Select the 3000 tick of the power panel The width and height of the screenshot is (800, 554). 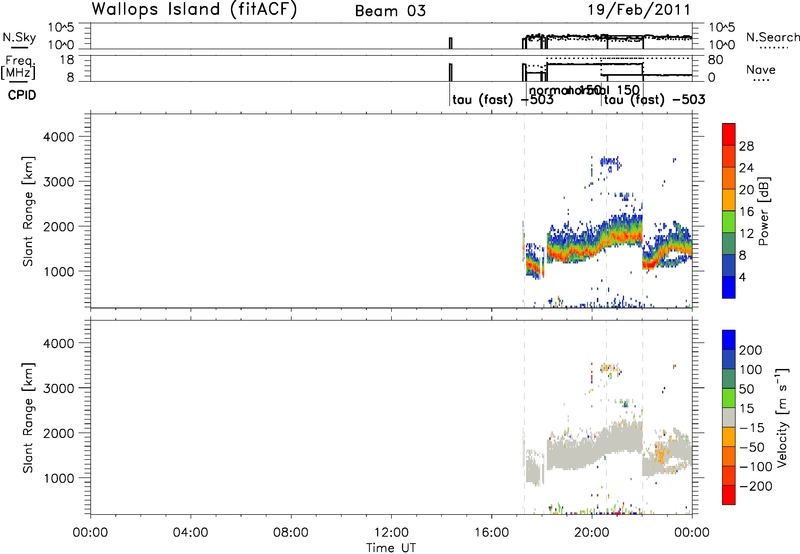[x=58, y=182]
